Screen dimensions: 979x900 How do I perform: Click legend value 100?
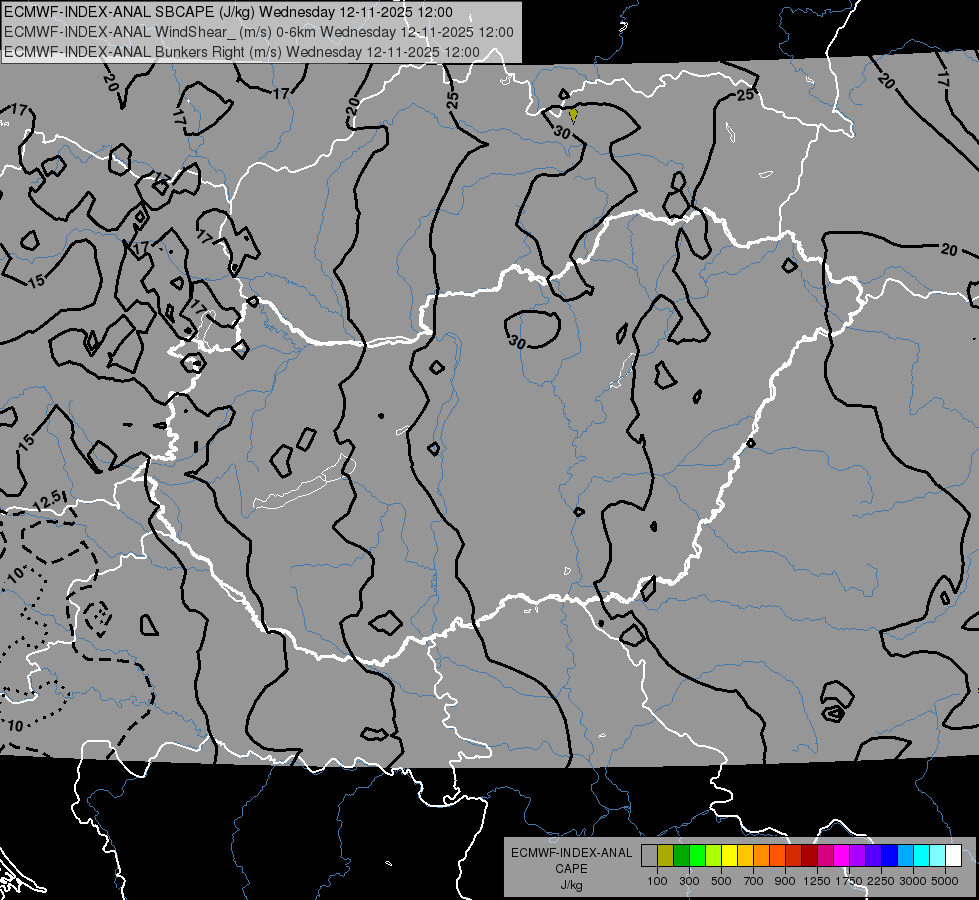click(657, 881)
